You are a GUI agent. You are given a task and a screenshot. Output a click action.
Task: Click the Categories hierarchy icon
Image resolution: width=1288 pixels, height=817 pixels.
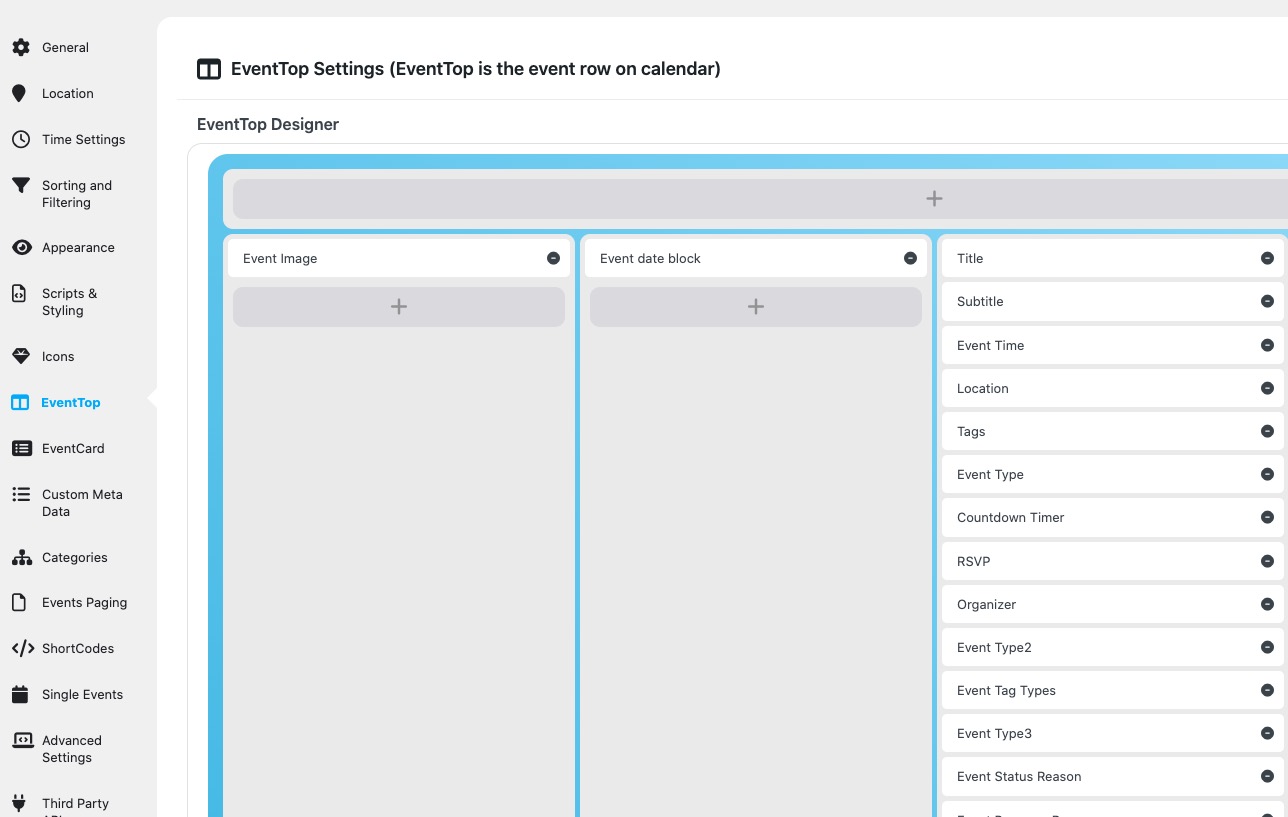[20, 557]
